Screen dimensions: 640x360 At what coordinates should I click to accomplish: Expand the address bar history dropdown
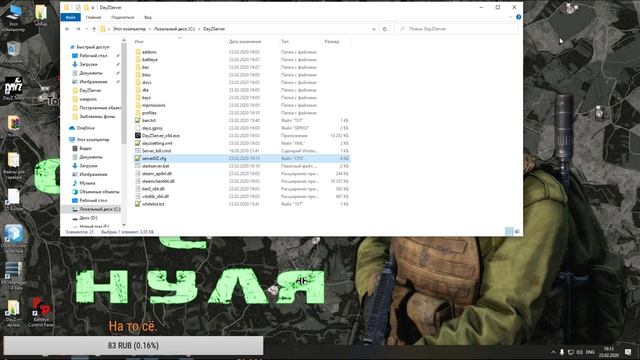tap(373, 29)
